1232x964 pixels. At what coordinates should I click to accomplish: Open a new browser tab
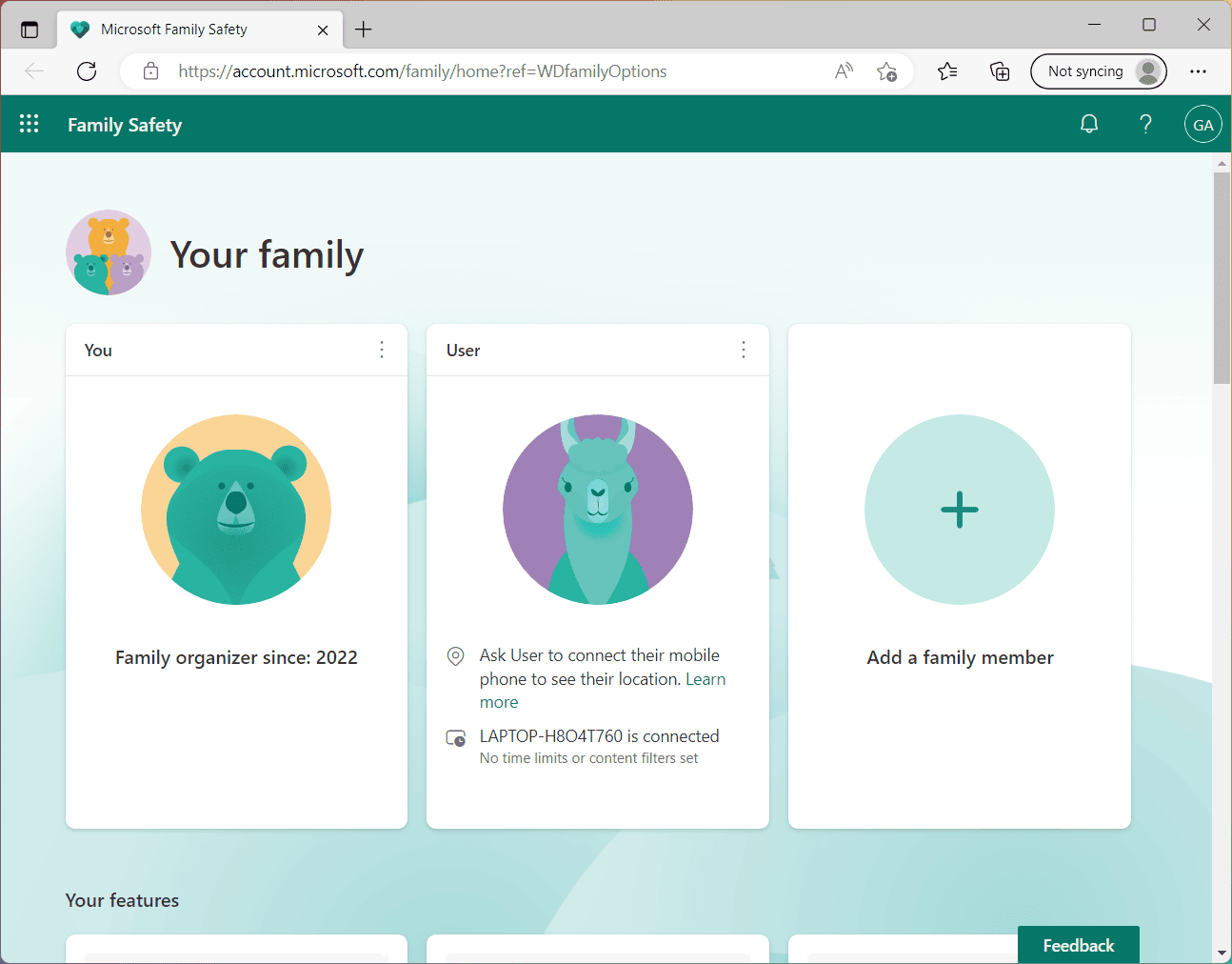tap(364, 30)
